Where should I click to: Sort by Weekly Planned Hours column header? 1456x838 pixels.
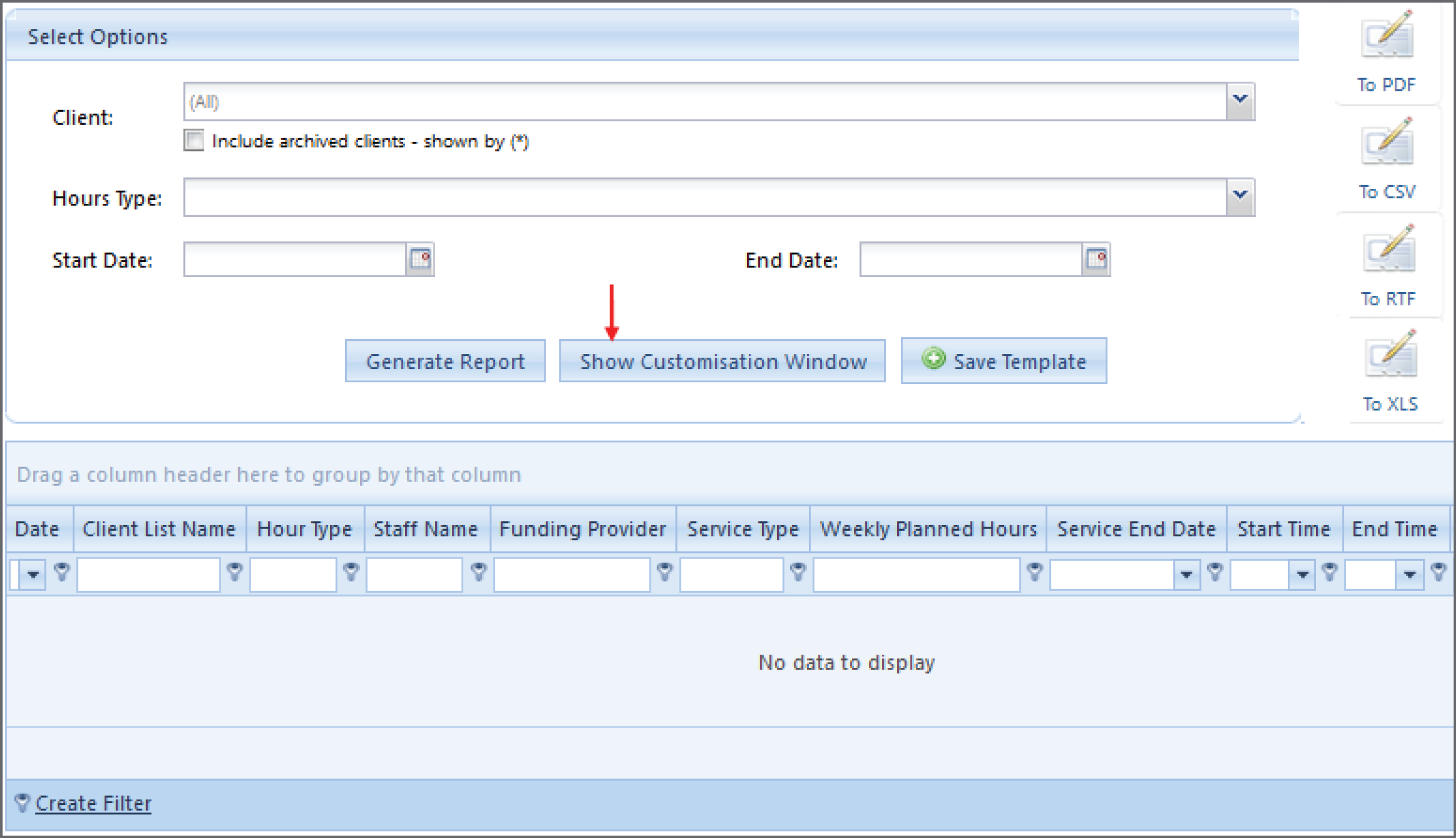(x=928, y=529)
